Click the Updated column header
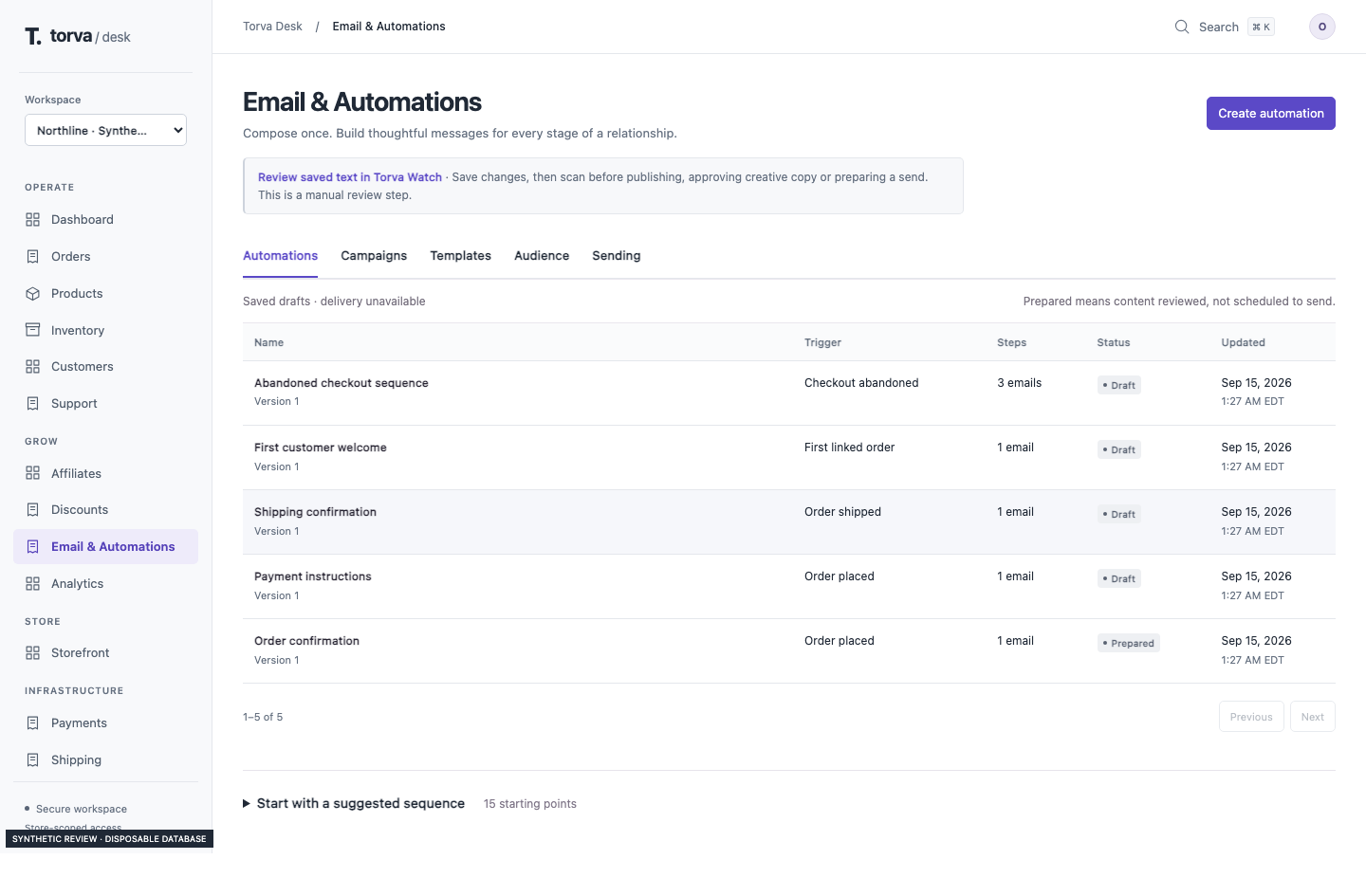 (1243, 342)
